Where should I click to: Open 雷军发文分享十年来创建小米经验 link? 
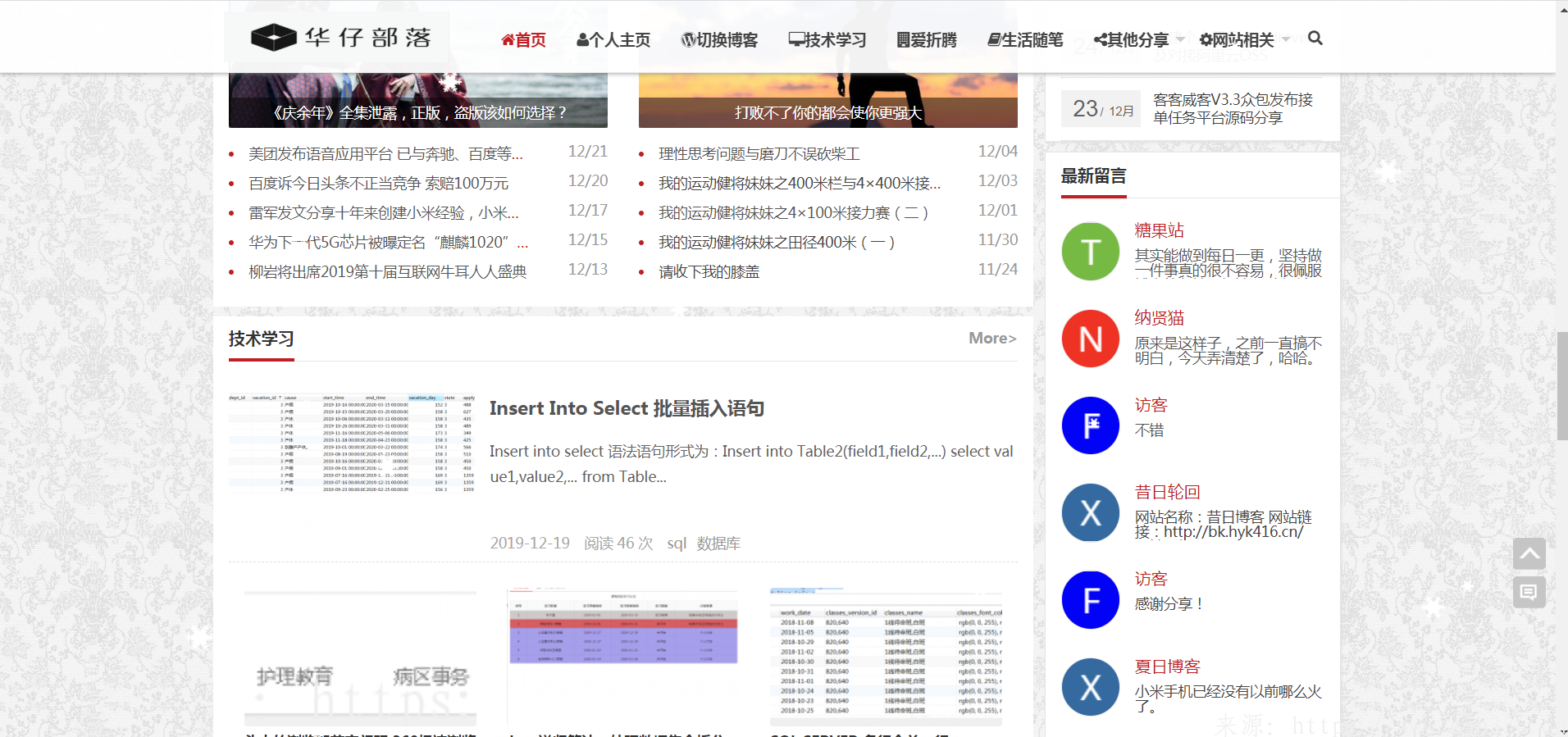[384, 213]
